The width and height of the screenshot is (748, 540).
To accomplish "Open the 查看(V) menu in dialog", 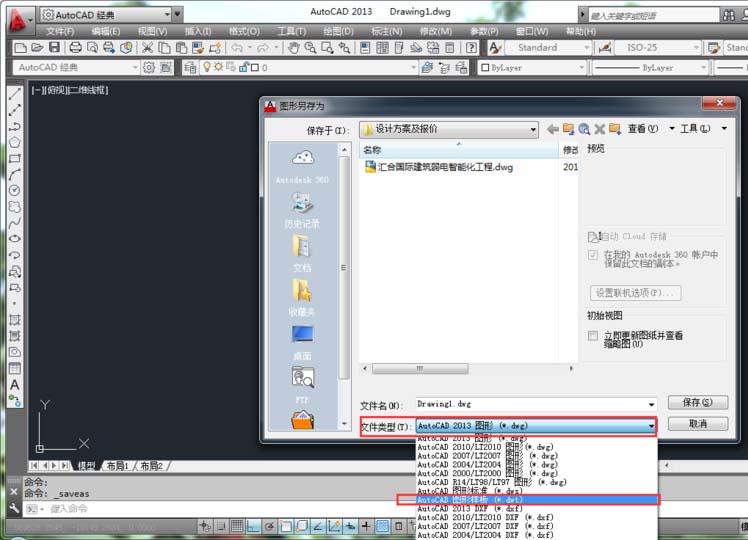I will coord(643,129).
